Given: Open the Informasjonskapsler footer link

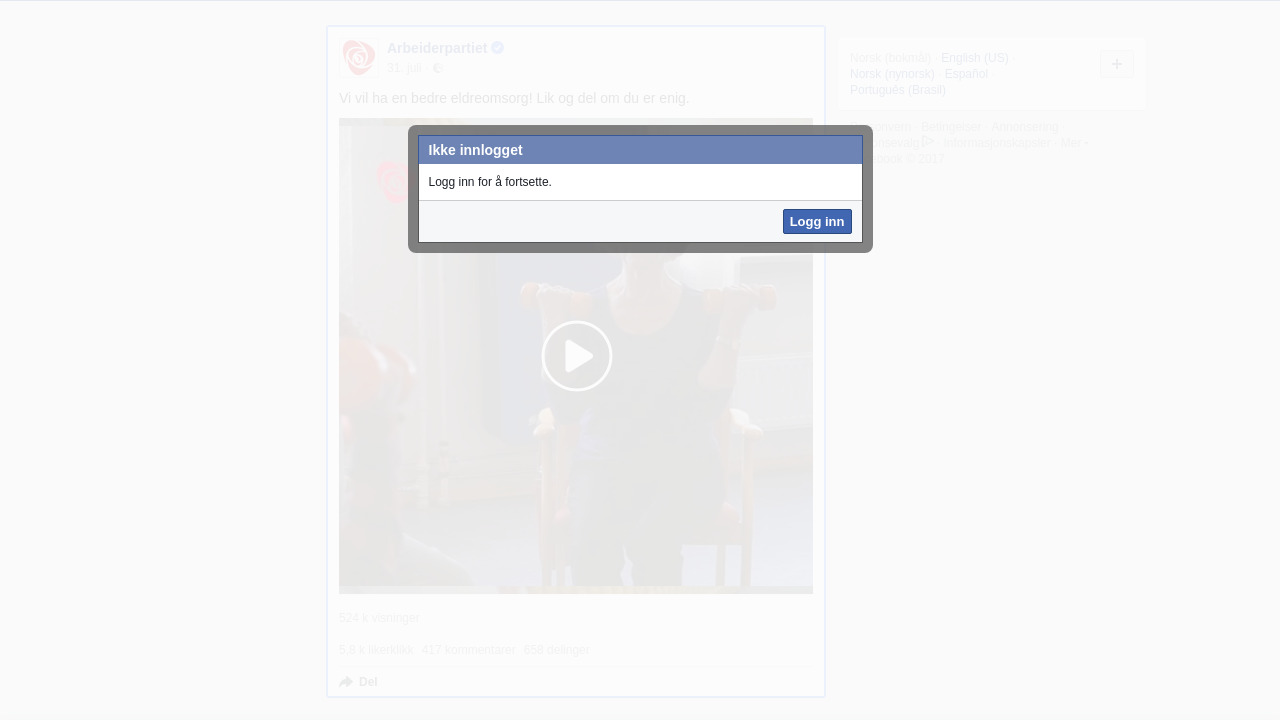Looking at the screenshot, I should pos(997,143).
